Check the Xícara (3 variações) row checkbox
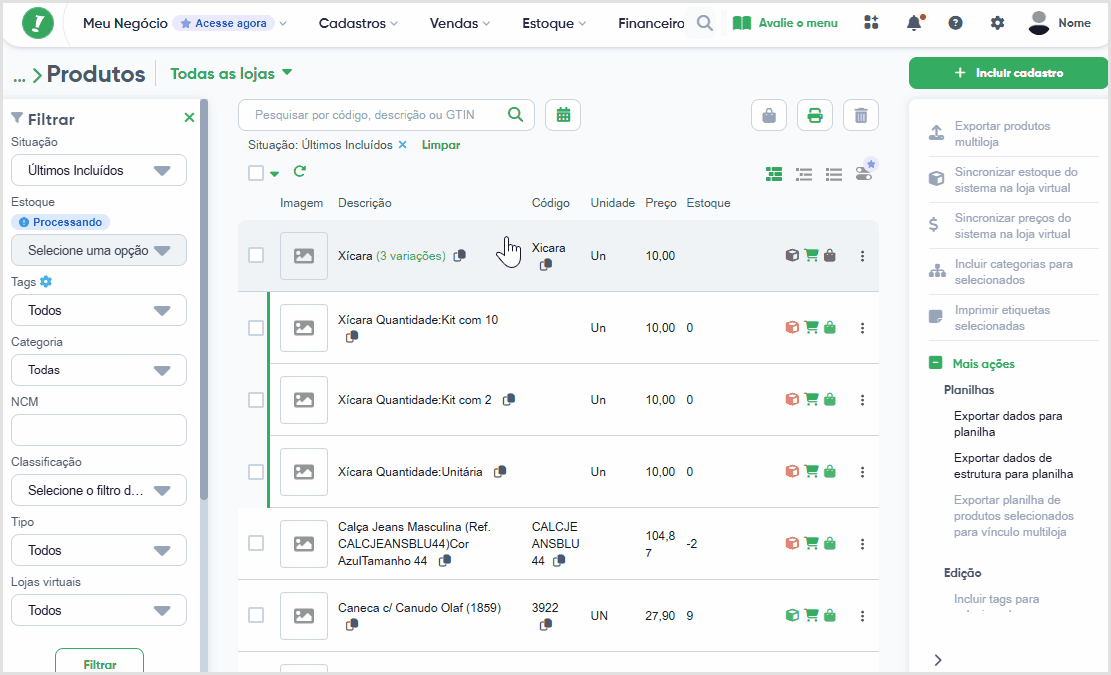Screen dimensions: 1111x675 (256, 255)
